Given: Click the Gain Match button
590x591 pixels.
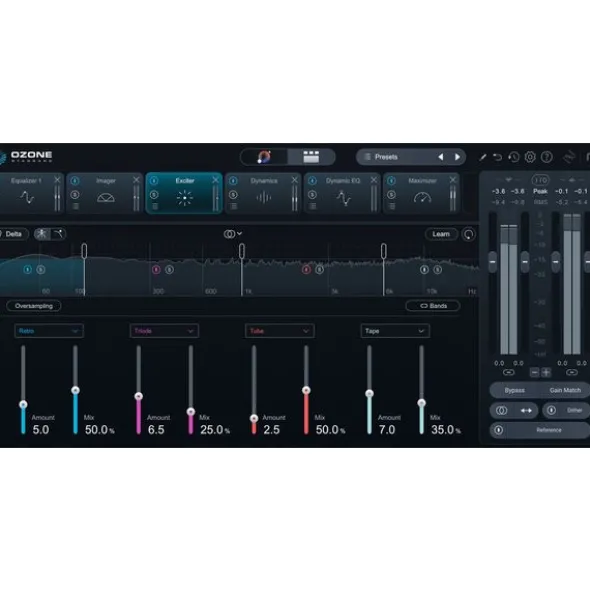Looking at the screenshot, I should coord(565,390).
